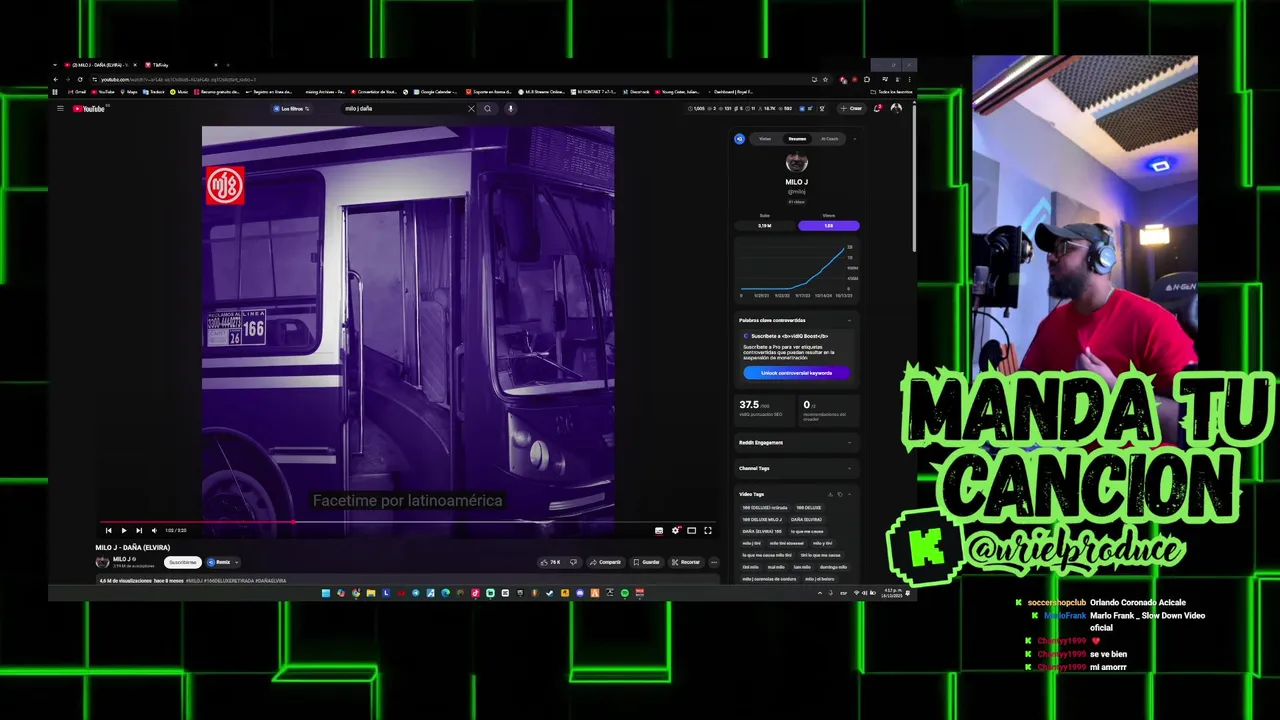Viewport: 1280px width, 720px height.
Task: Open MILO J channel avatar below video
Action: 102,562
